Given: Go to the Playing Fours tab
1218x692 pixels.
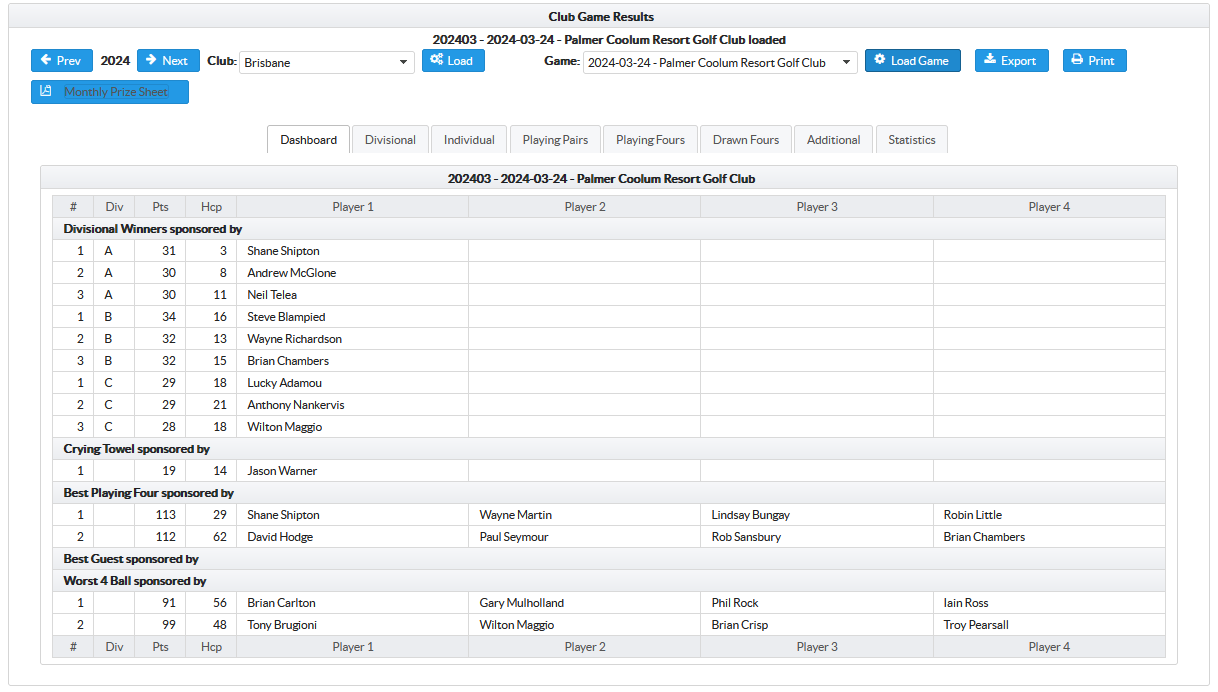Looking at the screenshot, I should coord(650,140).
